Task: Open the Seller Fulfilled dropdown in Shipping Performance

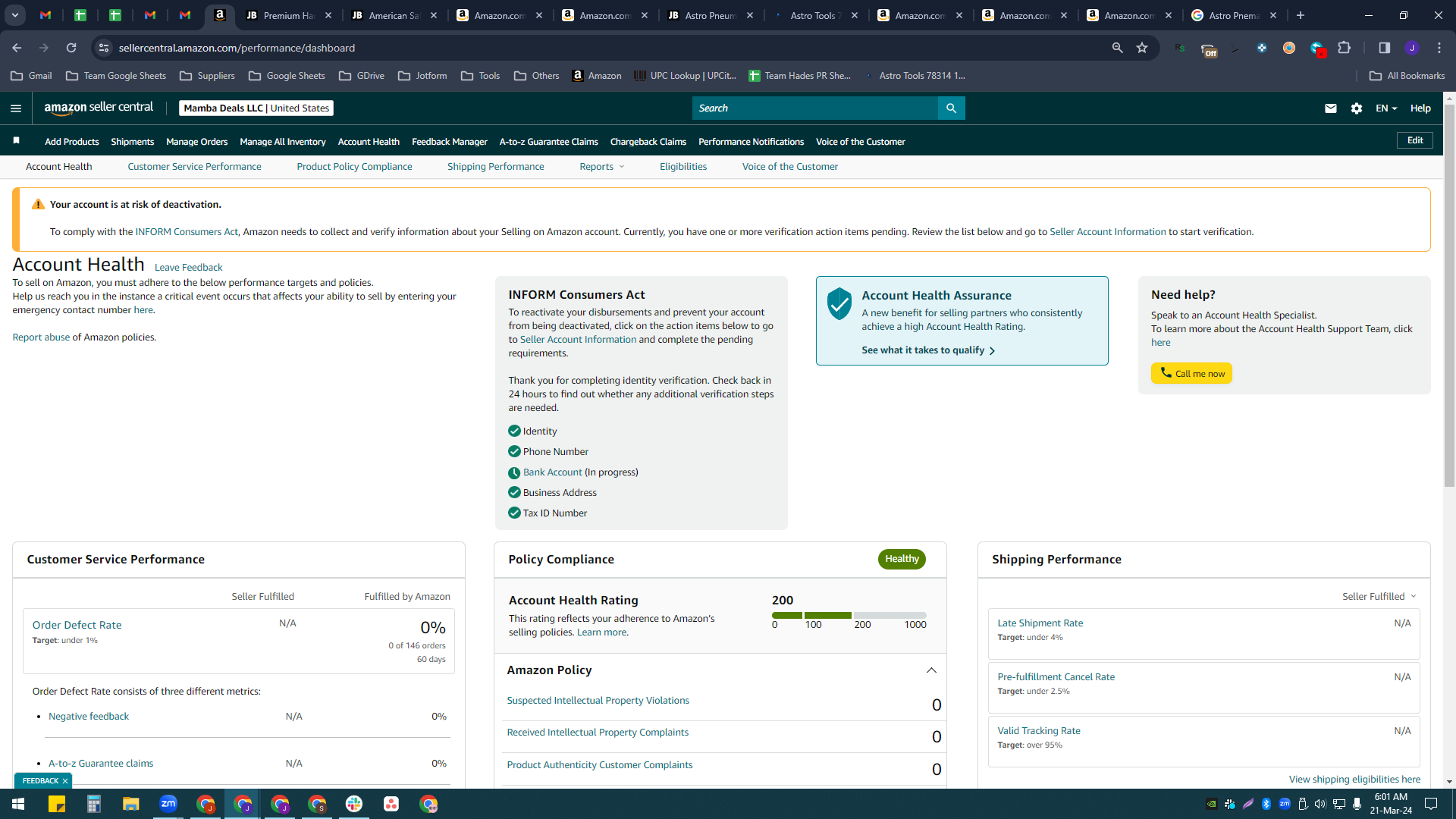Action: [x=1379, y=597]
